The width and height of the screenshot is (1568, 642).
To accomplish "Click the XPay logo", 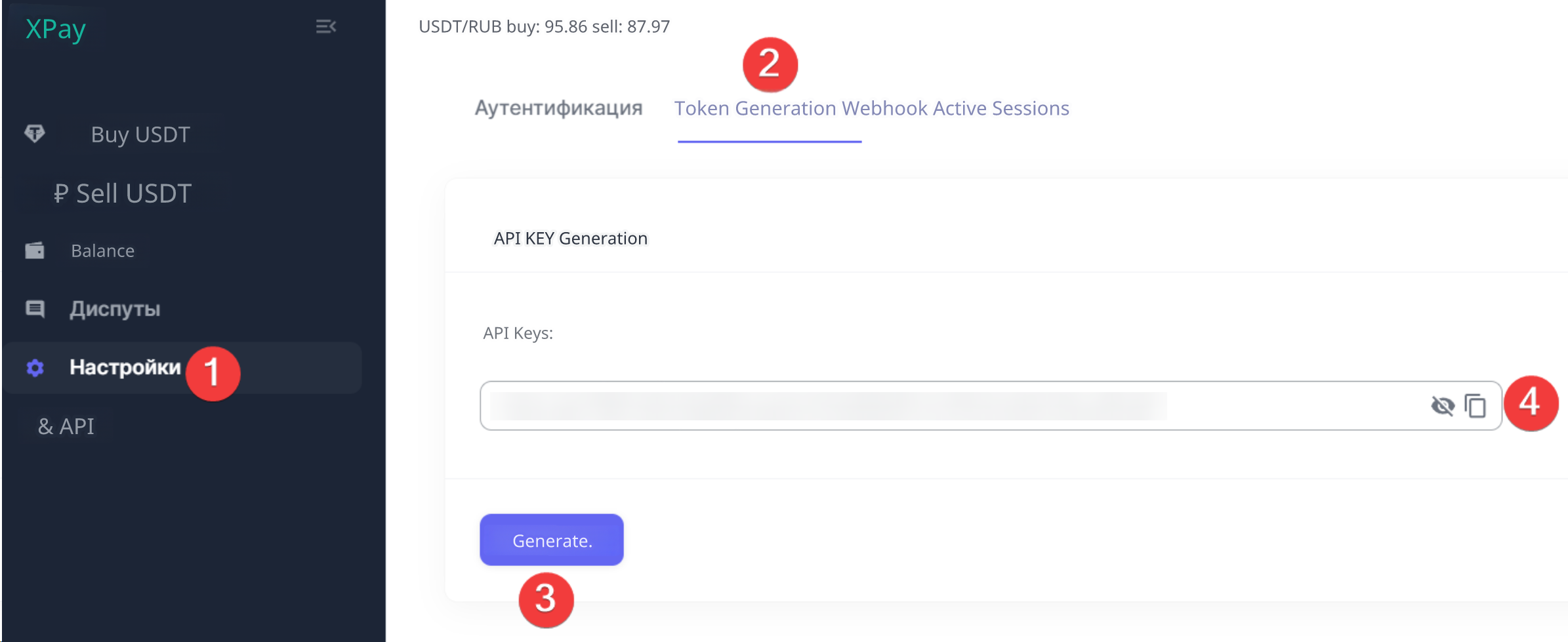I will (56, 29).
